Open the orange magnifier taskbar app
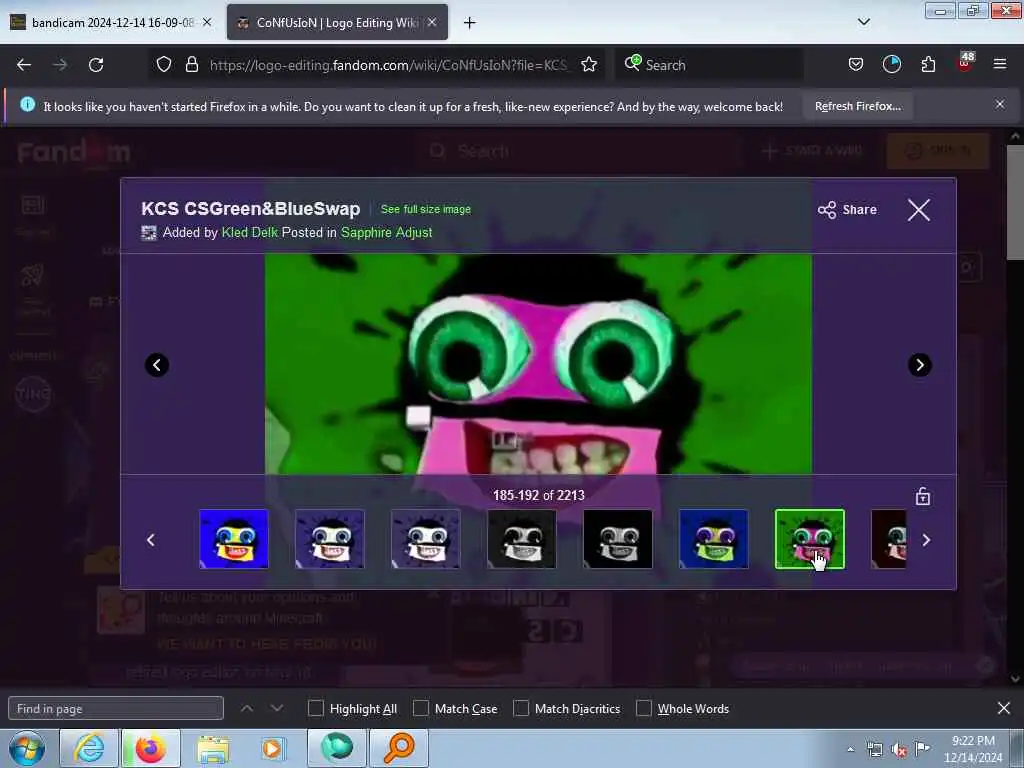Screen dimensions: 1024x768 399,748
